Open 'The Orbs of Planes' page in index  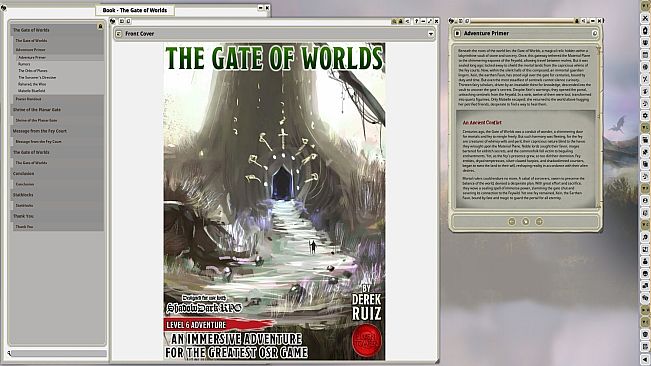pos(33,71)
